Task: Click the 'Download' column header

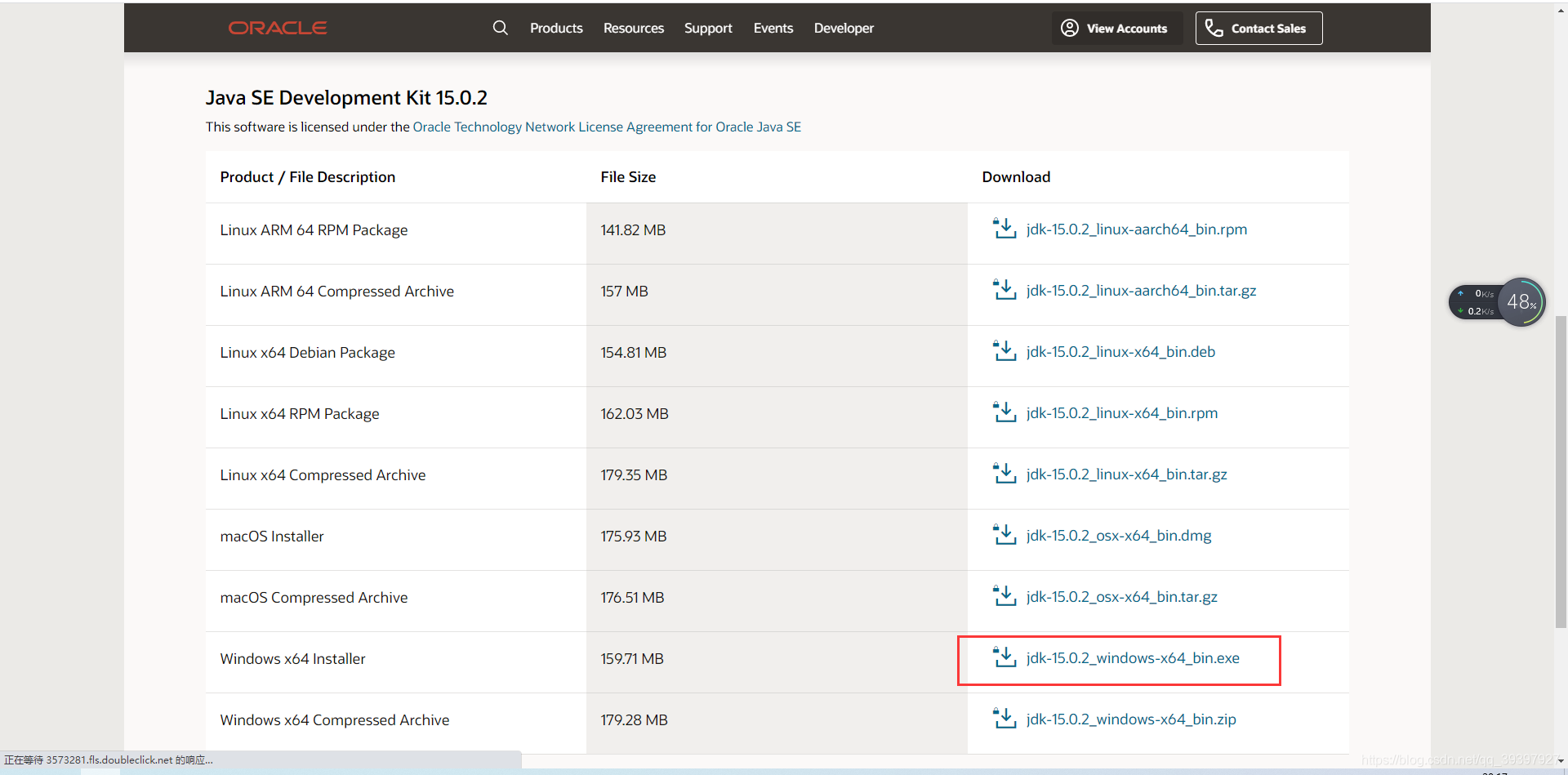Action: [1016, 177]
